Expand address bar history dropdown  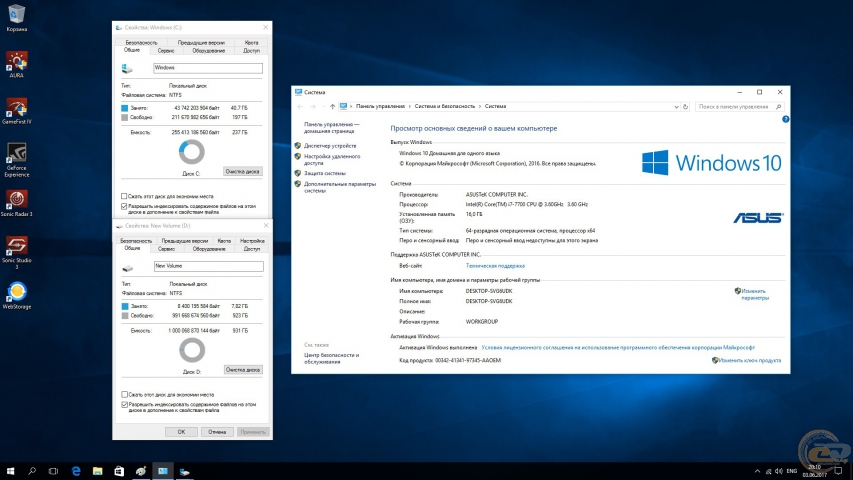(676, 107)
